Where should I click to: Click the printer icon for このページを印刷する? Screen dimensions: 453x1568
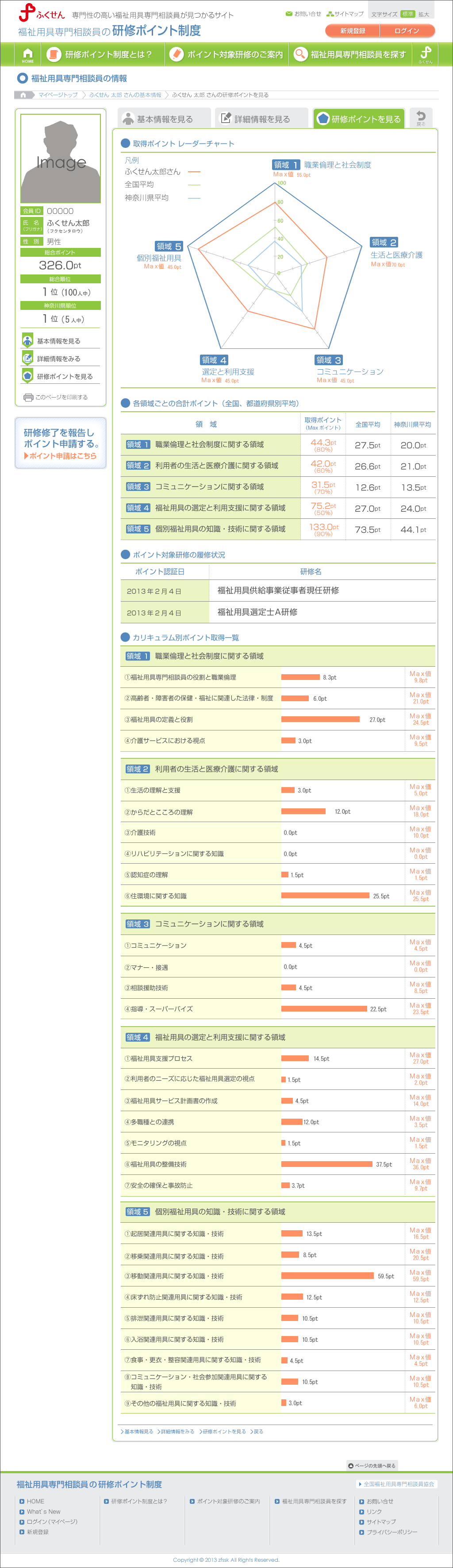point(28,398)
